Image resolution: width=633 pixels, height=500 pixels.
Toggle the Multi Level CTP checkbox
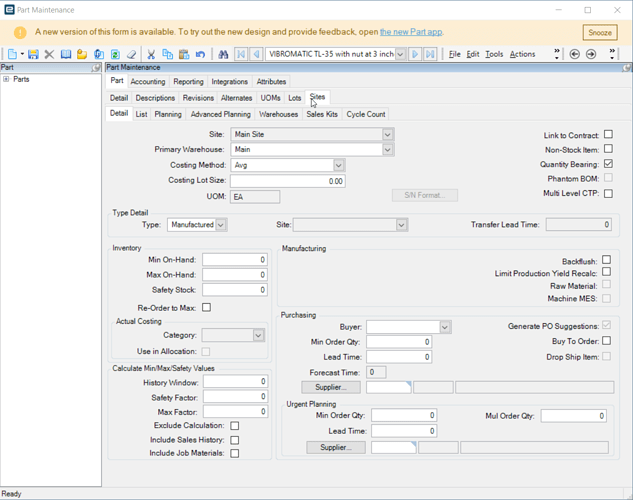(608, 193)
